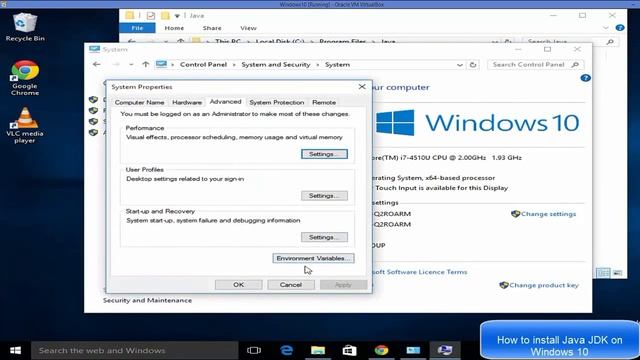Open Share ribbon tab in Java window

pos(212,28)
